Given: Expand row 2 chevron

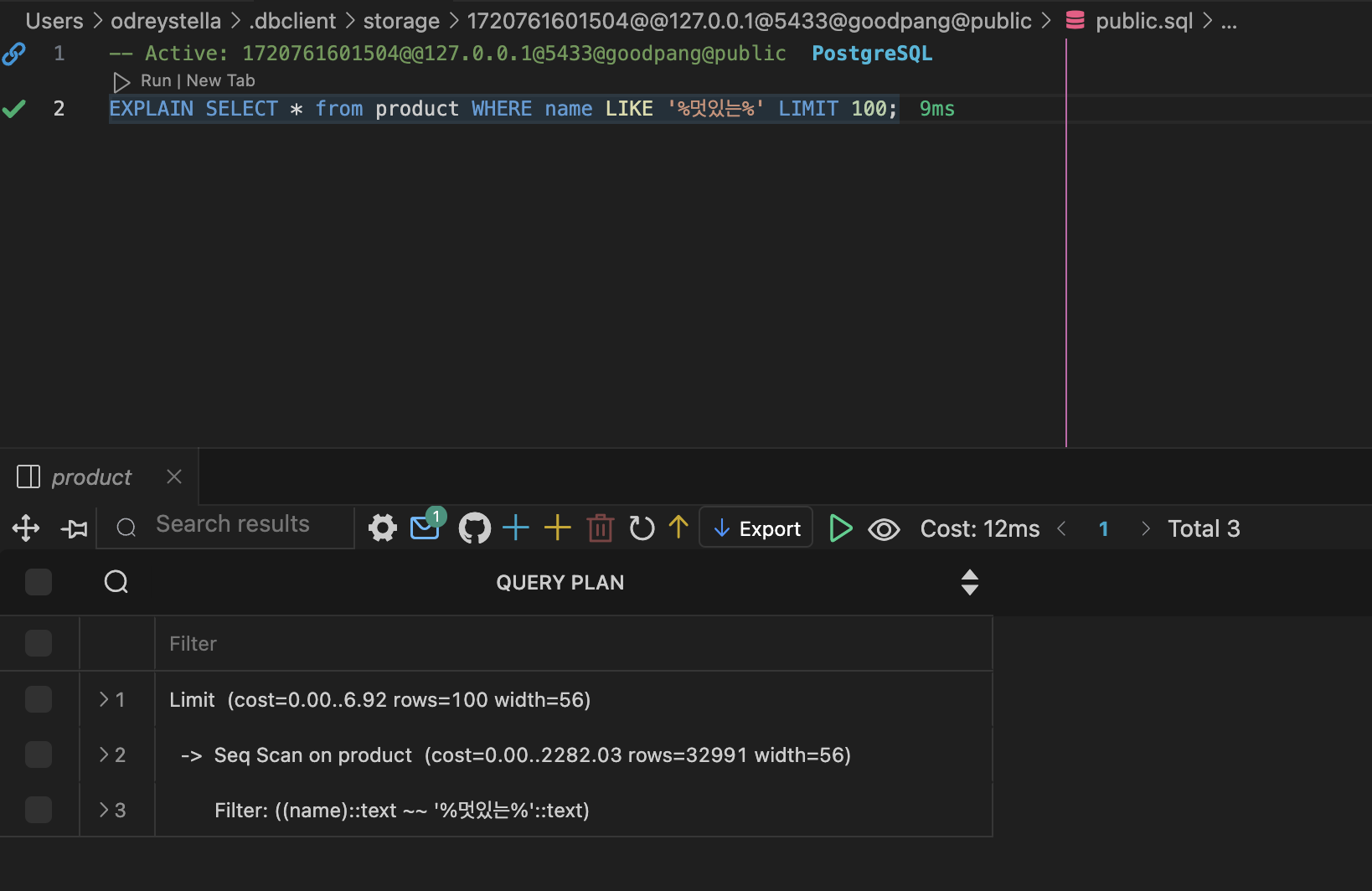Looking at the screenshot, I should point(104,755).
